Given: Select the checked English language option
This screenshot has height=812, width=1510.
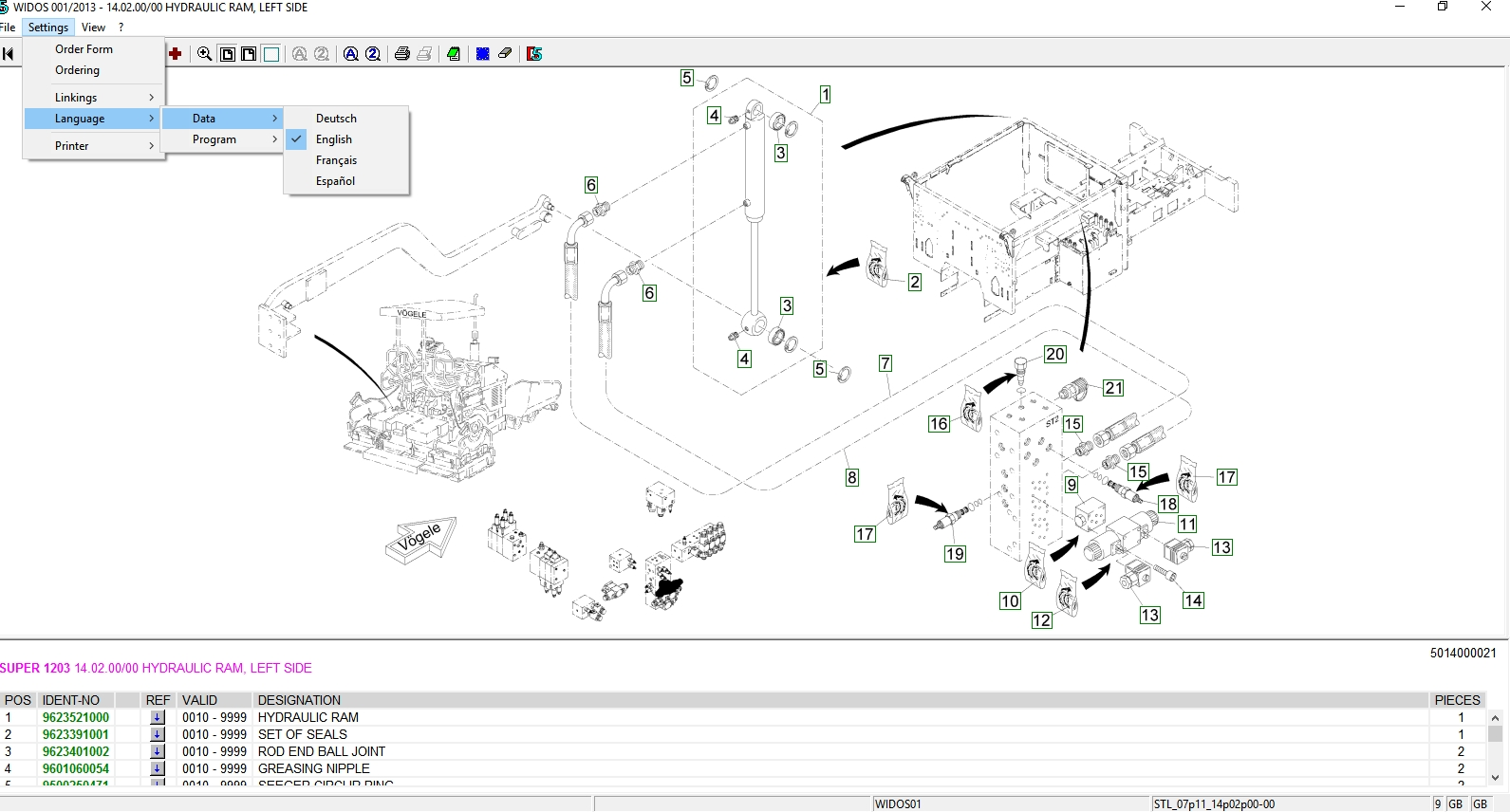Looking at the screenshot, I should [x=334, y=139].
